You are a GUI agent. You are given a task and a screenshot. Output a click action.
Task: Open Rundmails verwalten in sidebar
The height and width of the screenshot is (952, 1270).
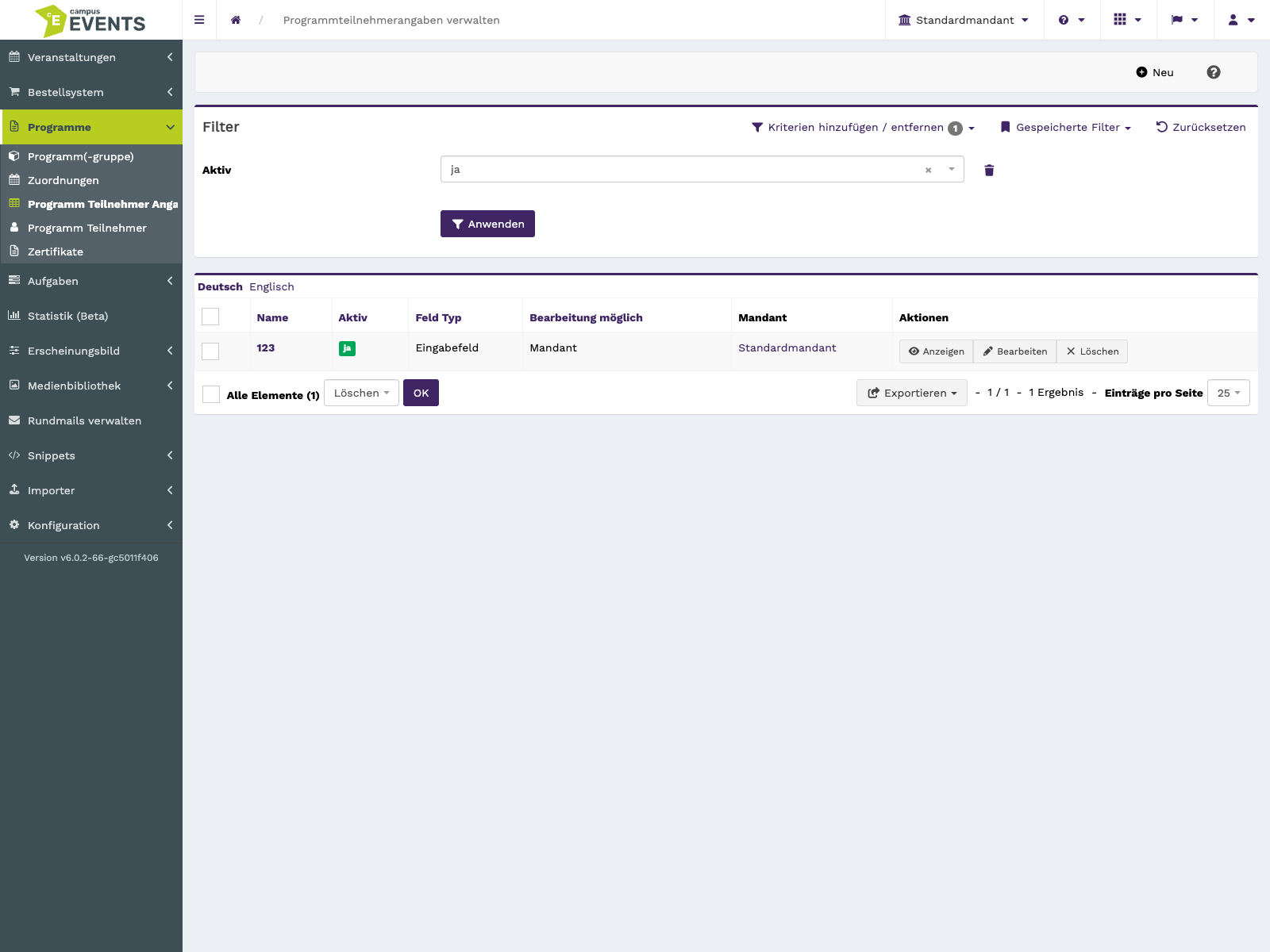click(91, 420)
